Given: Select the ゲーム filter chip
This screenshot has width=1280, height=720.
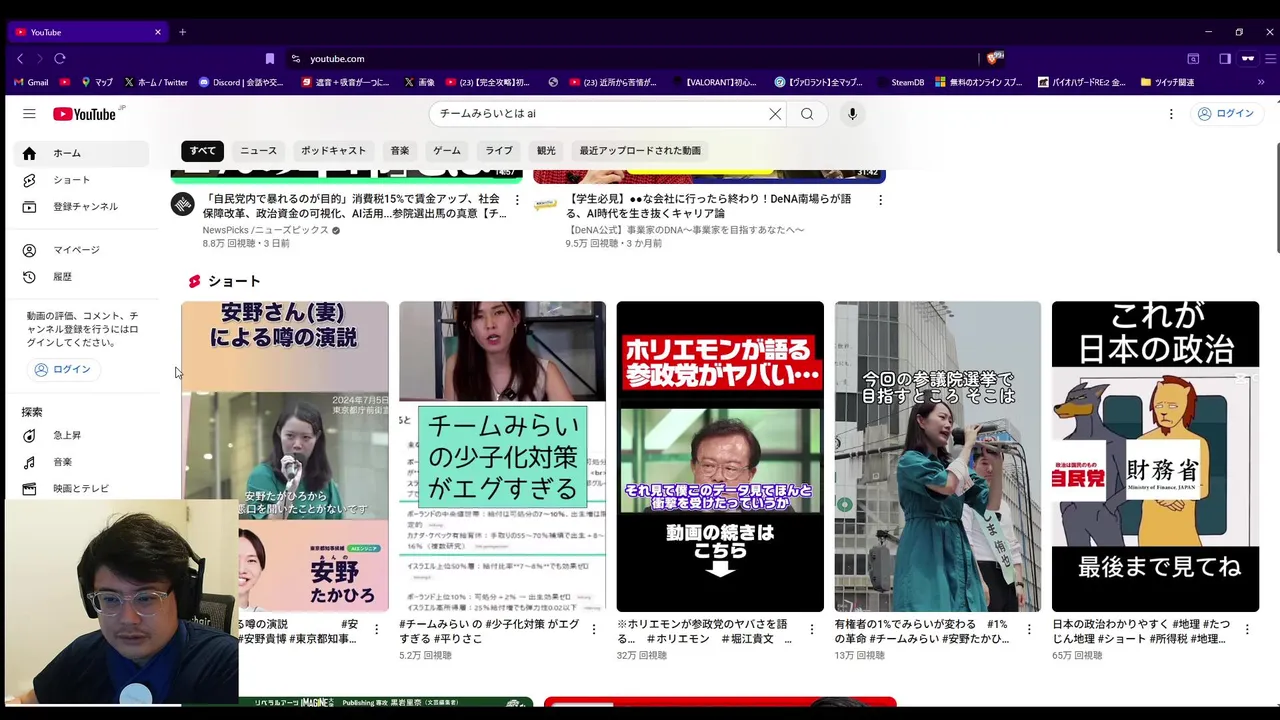Looking at the screenshot, I should 447,150.
